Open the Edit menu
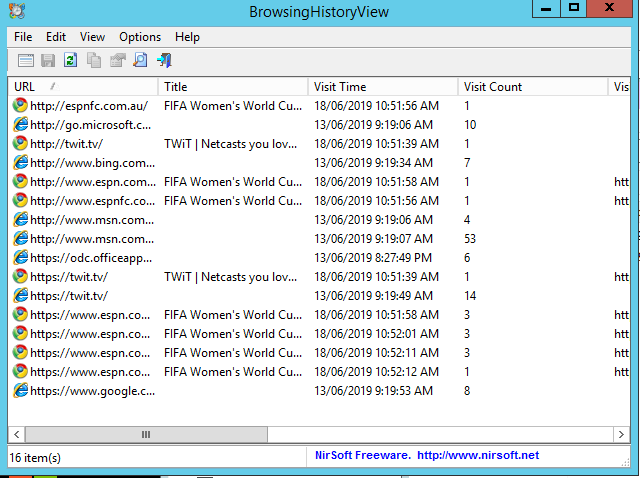 (x=56, y=37)
